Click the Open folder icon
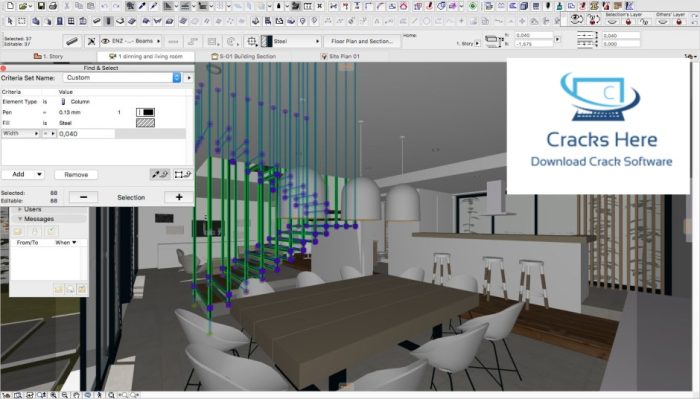This screenshot has height=399, width=700. (23, 6)
